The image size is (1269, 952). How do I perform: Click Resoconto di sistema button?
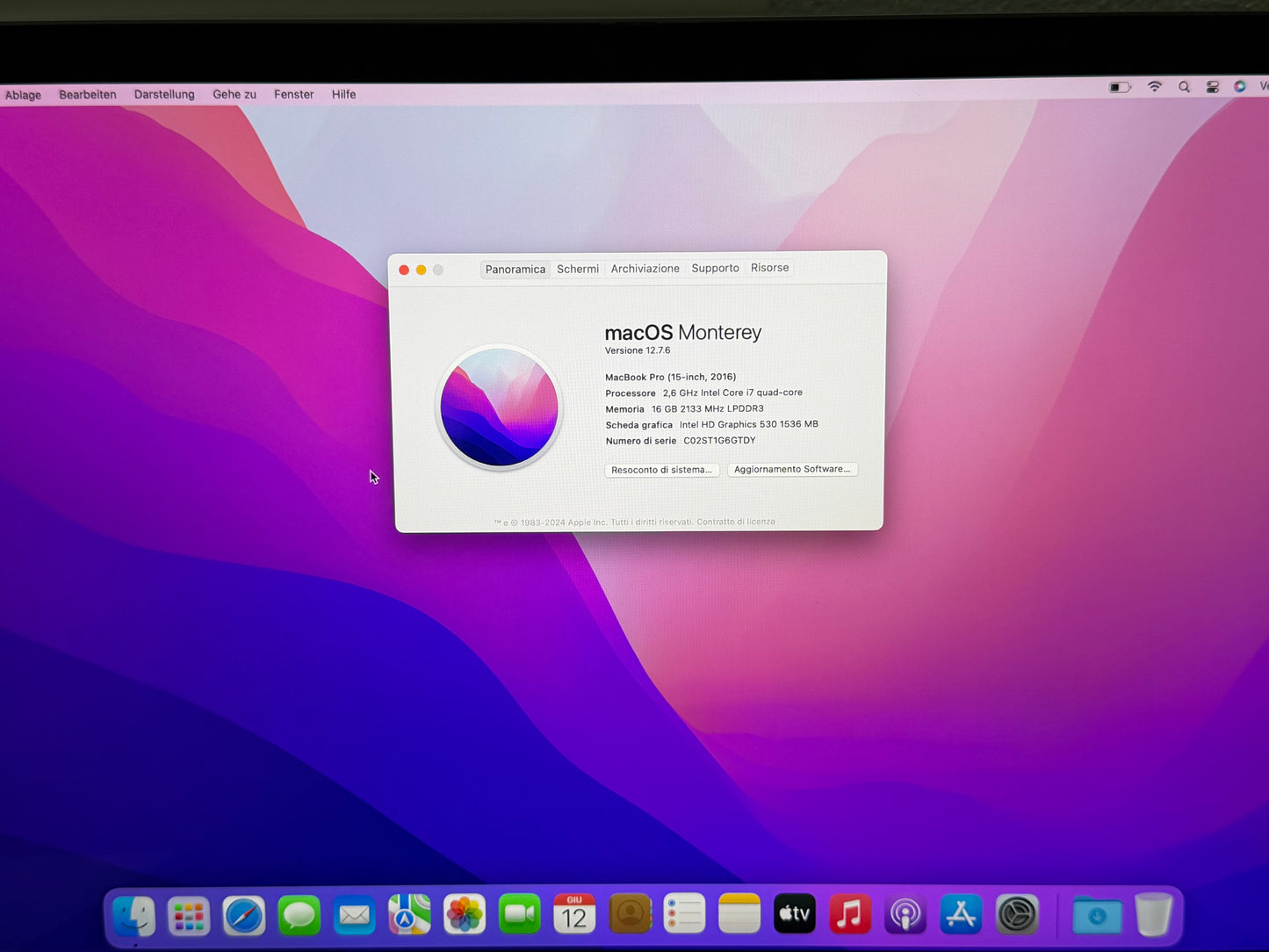pyautogui.click(x=662, y=470)
